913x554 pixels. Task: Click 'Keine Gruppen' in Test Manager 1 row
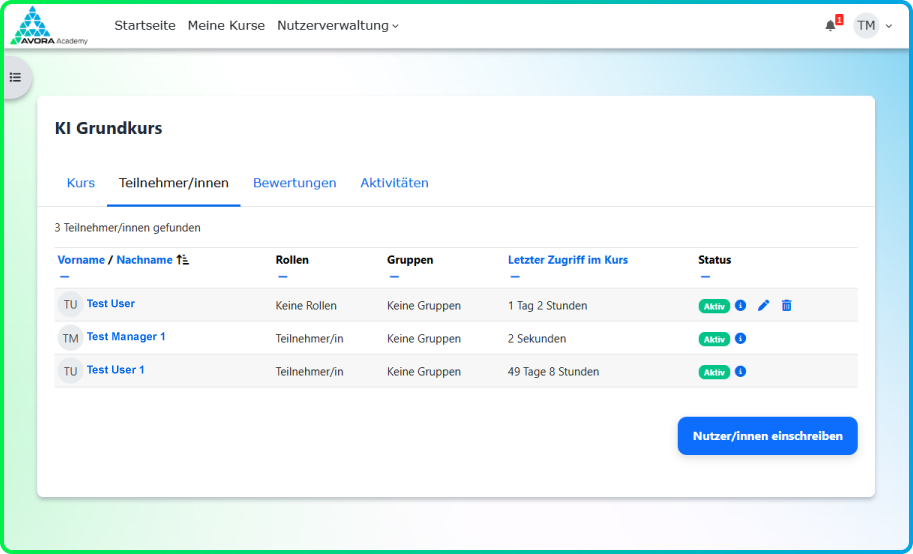click(x=424, y=339)
